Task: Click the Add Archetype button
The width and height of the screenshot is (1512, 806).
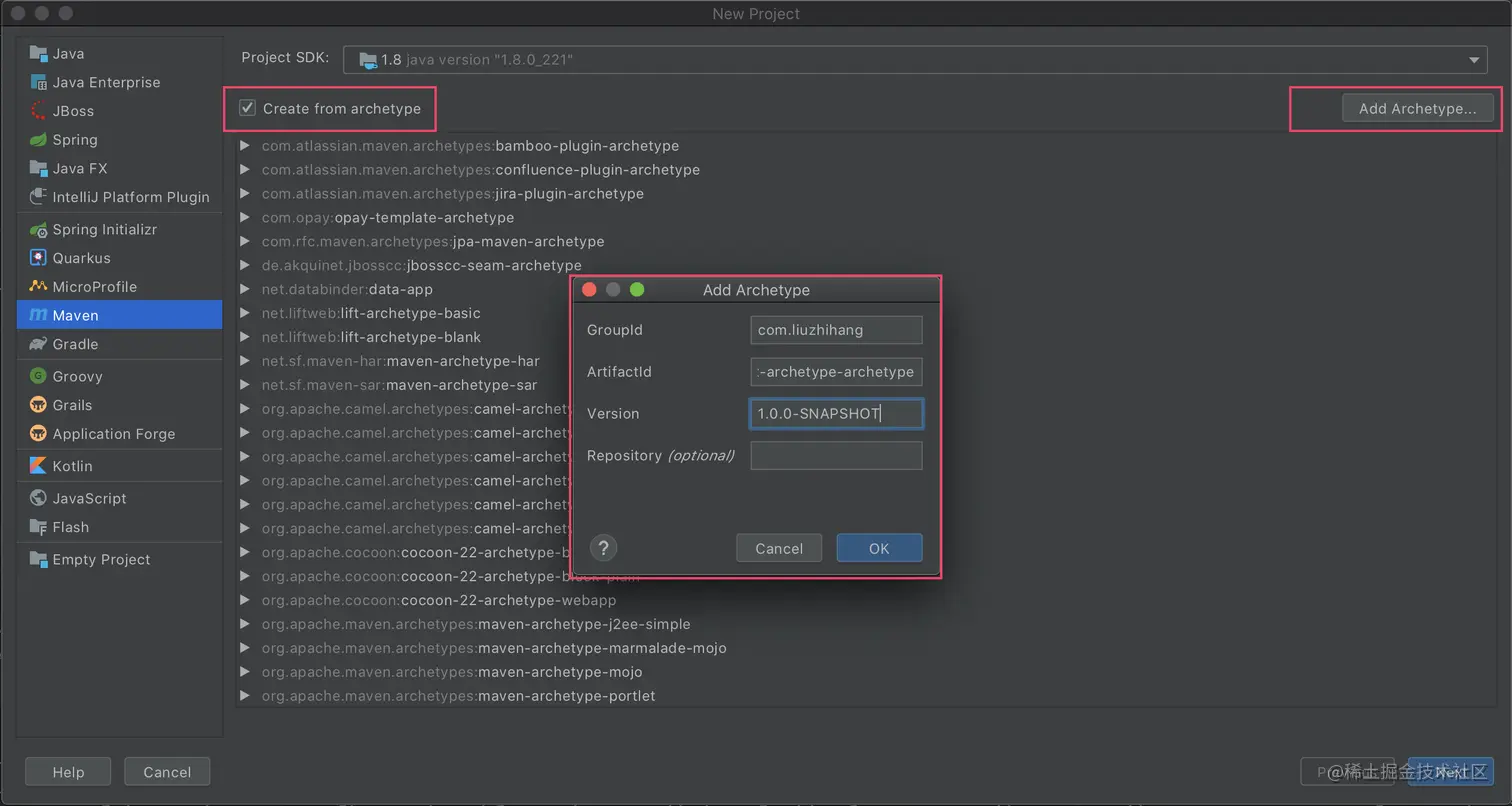Action: pyautogui.click(x=1419, y=108)
